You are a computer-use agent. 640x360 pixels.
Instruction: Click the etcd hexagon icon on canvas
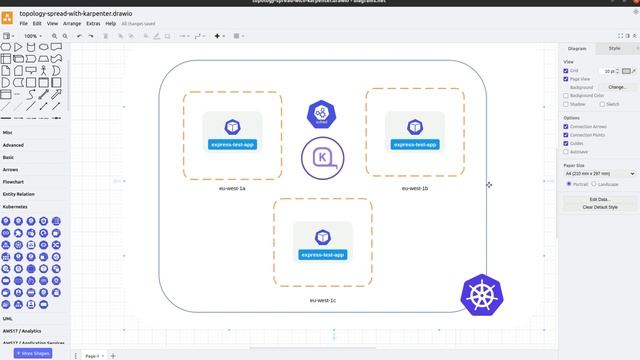click(x=322, y=114)
